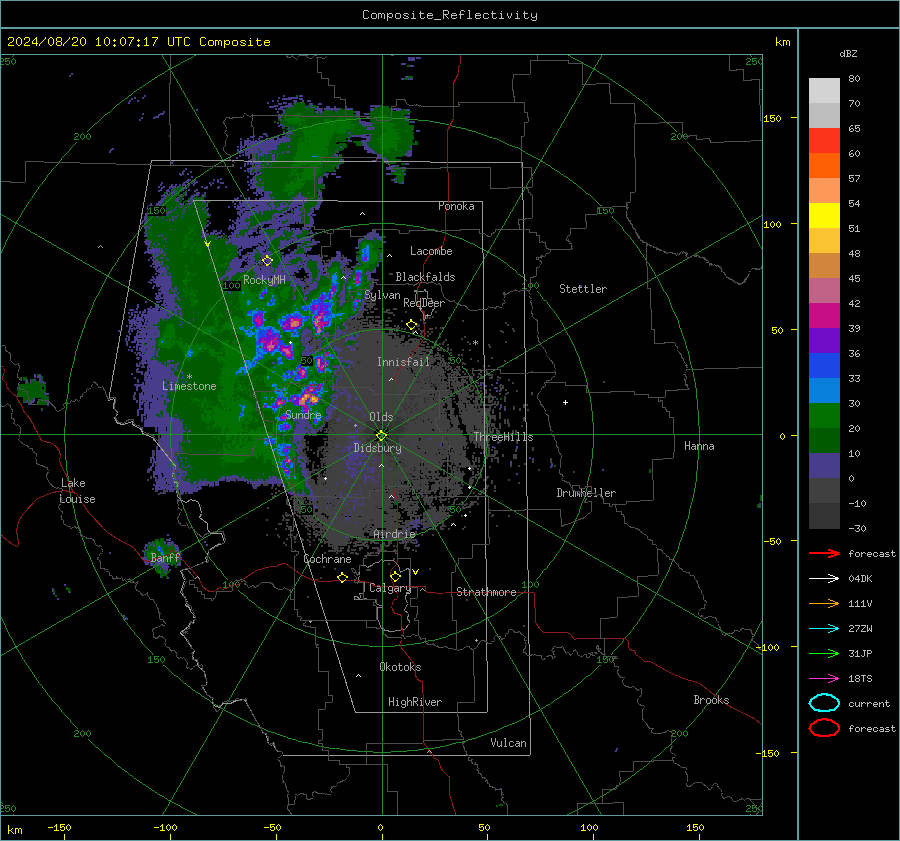Click the Stettler label
This screenshot has height=841, width=900.
coord(583,289)
